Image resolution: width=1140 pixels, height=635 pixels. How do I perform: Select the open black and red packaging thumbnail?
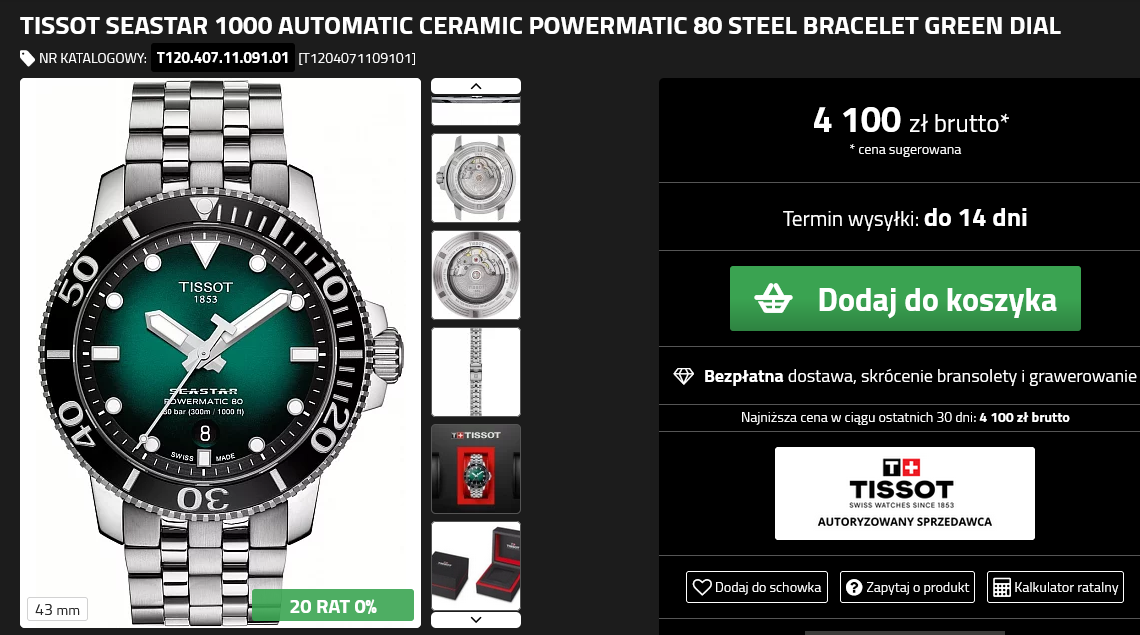(x=475, y=566)
